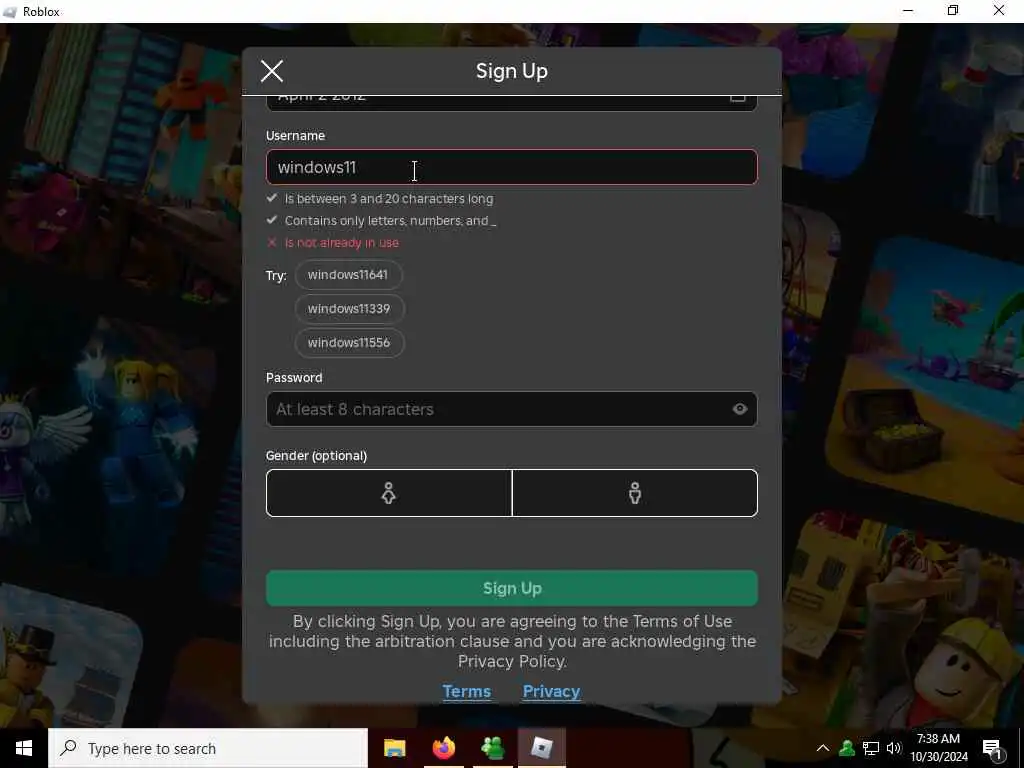Focus the Password field
1024x768 pixels.
(x=511, y=409)
